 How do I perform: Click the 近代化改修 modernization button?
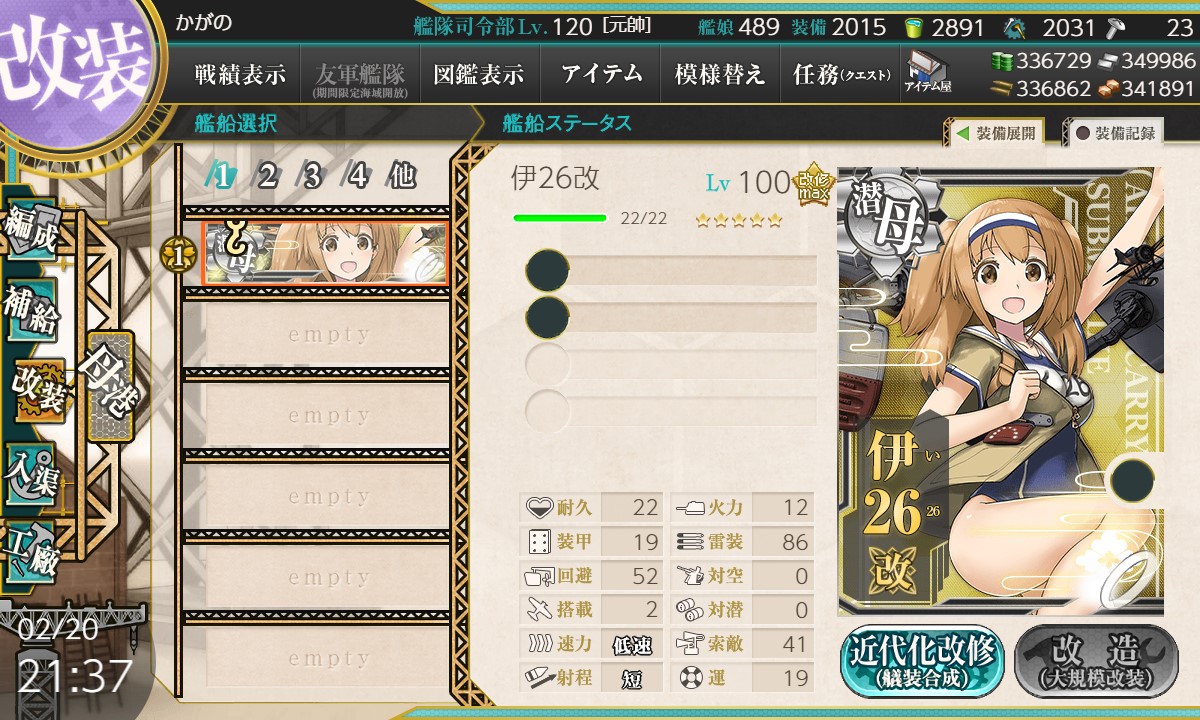pyautogui.click(x=922, y=661)
